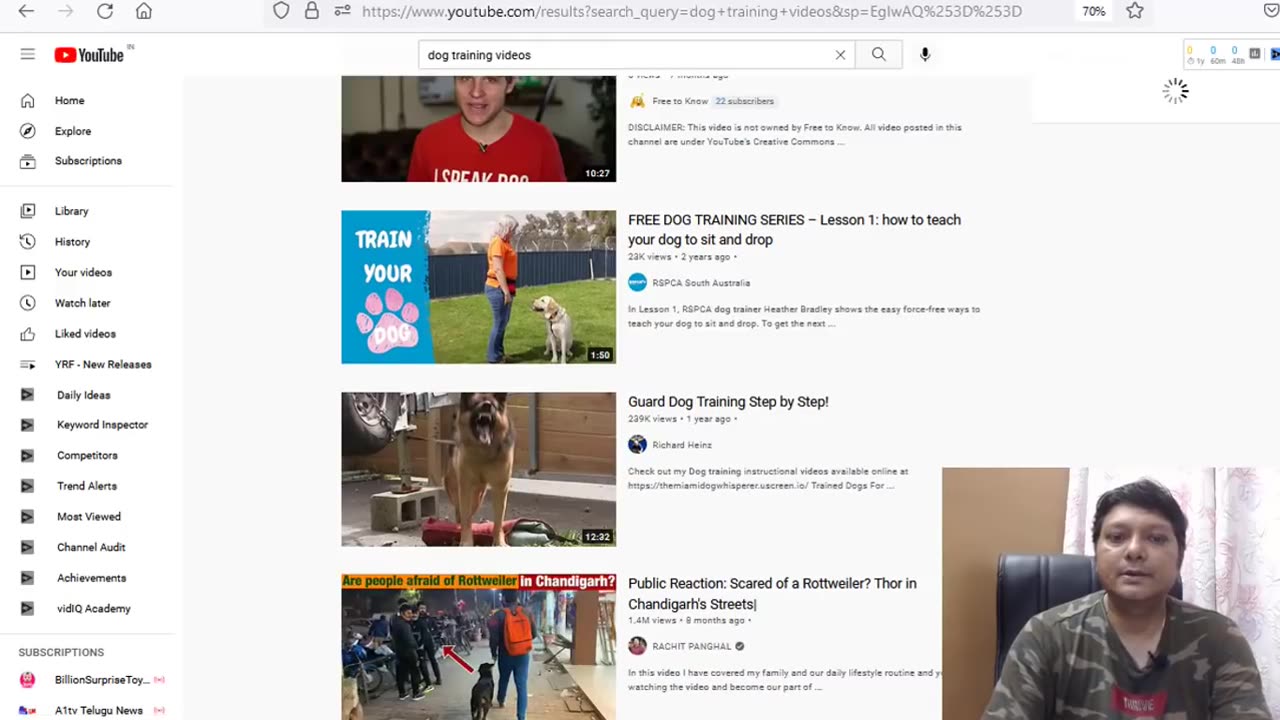1280x720 pixels.
Task: Open FREE DOG TRAINING SERIES Lesson 1 title
Action: [794, 230]
